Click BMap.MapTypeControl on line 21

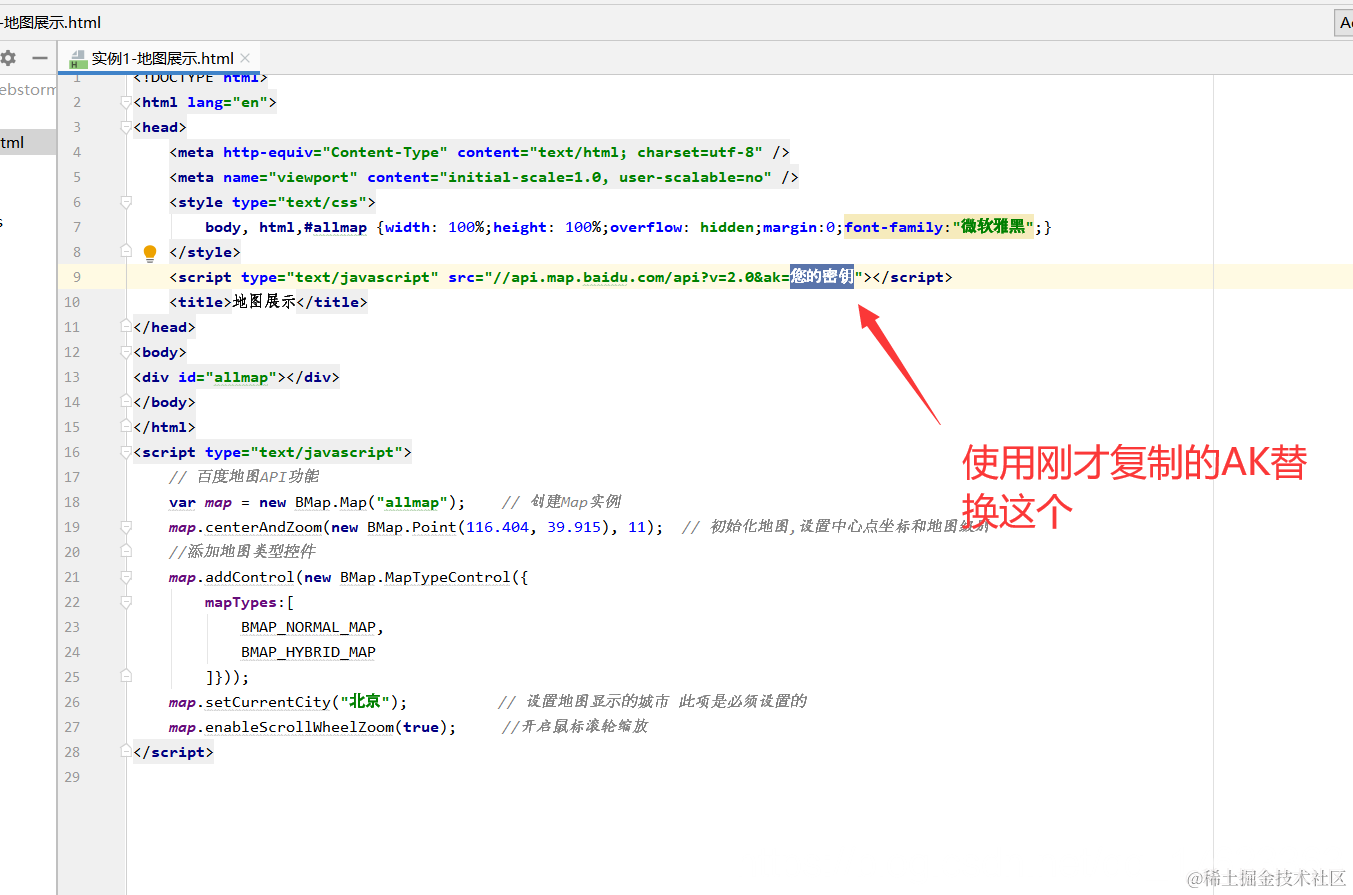pos(425,577)
